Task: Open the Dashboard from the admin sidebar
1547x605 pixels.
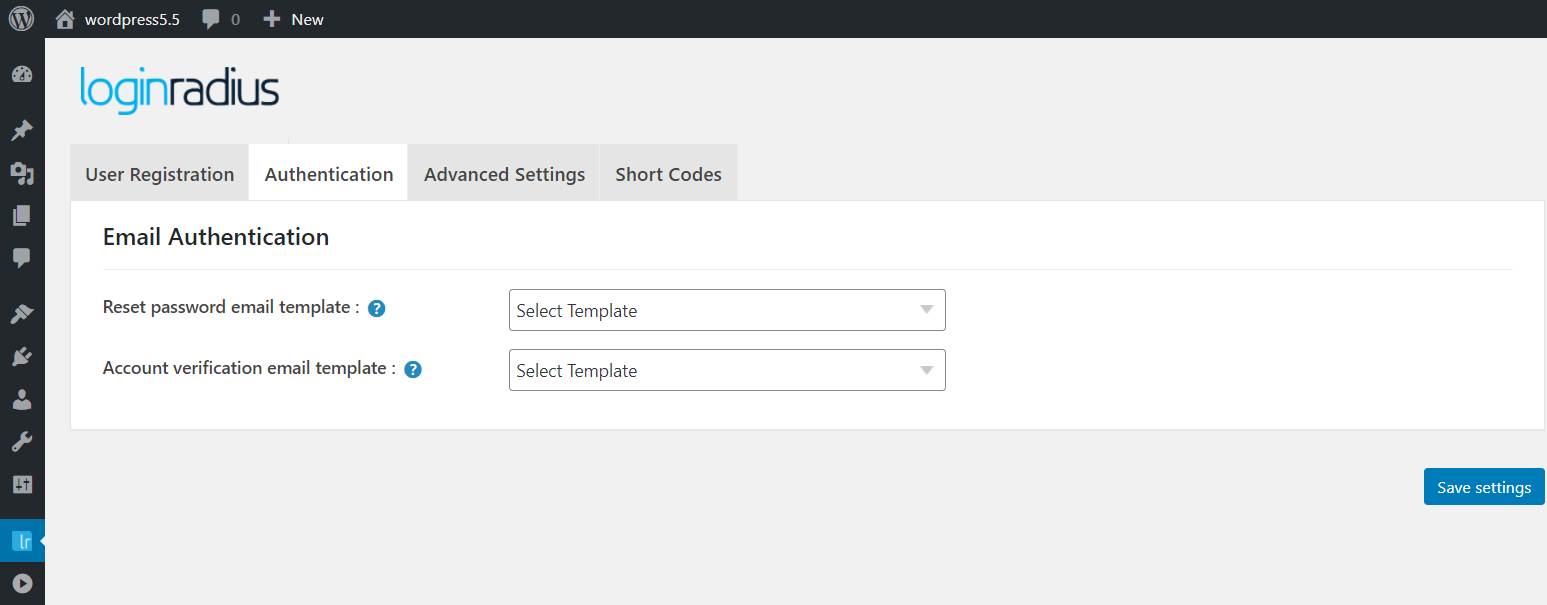Action: pos(21,74)
